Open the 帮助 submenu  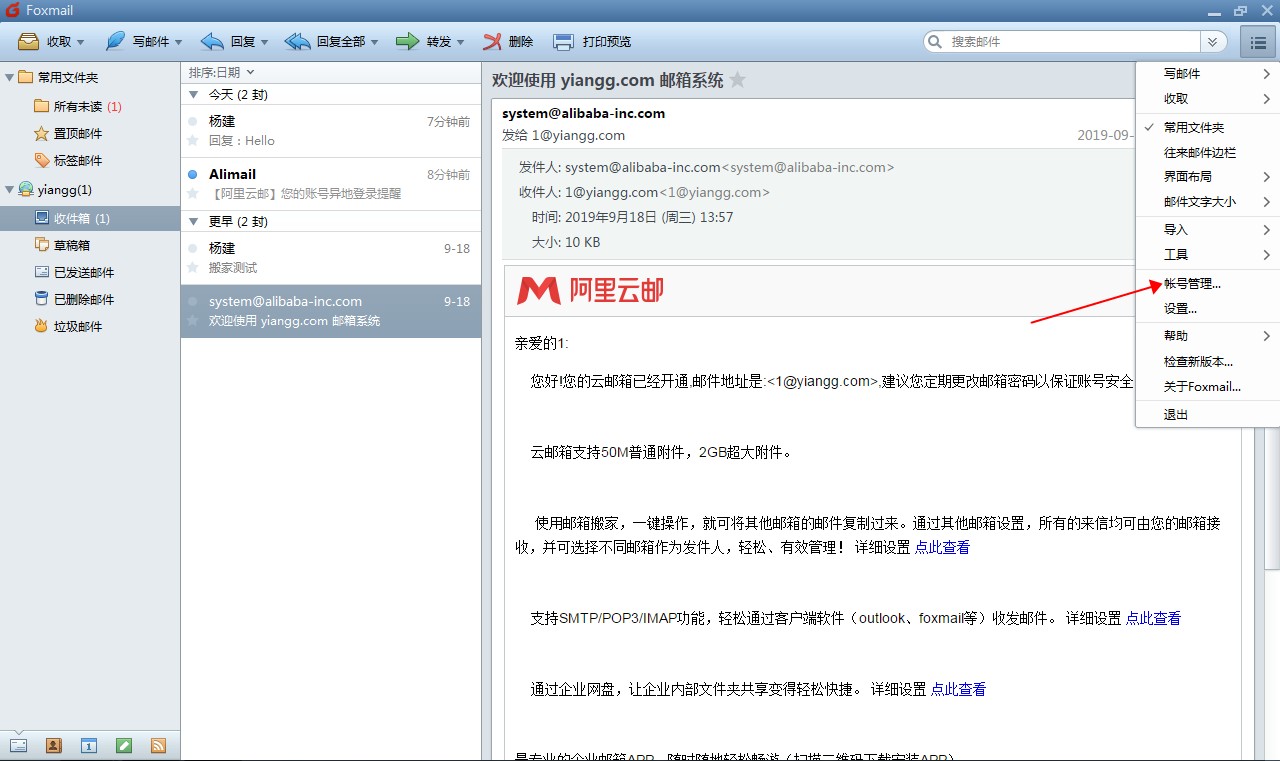tap(1208, 336)
